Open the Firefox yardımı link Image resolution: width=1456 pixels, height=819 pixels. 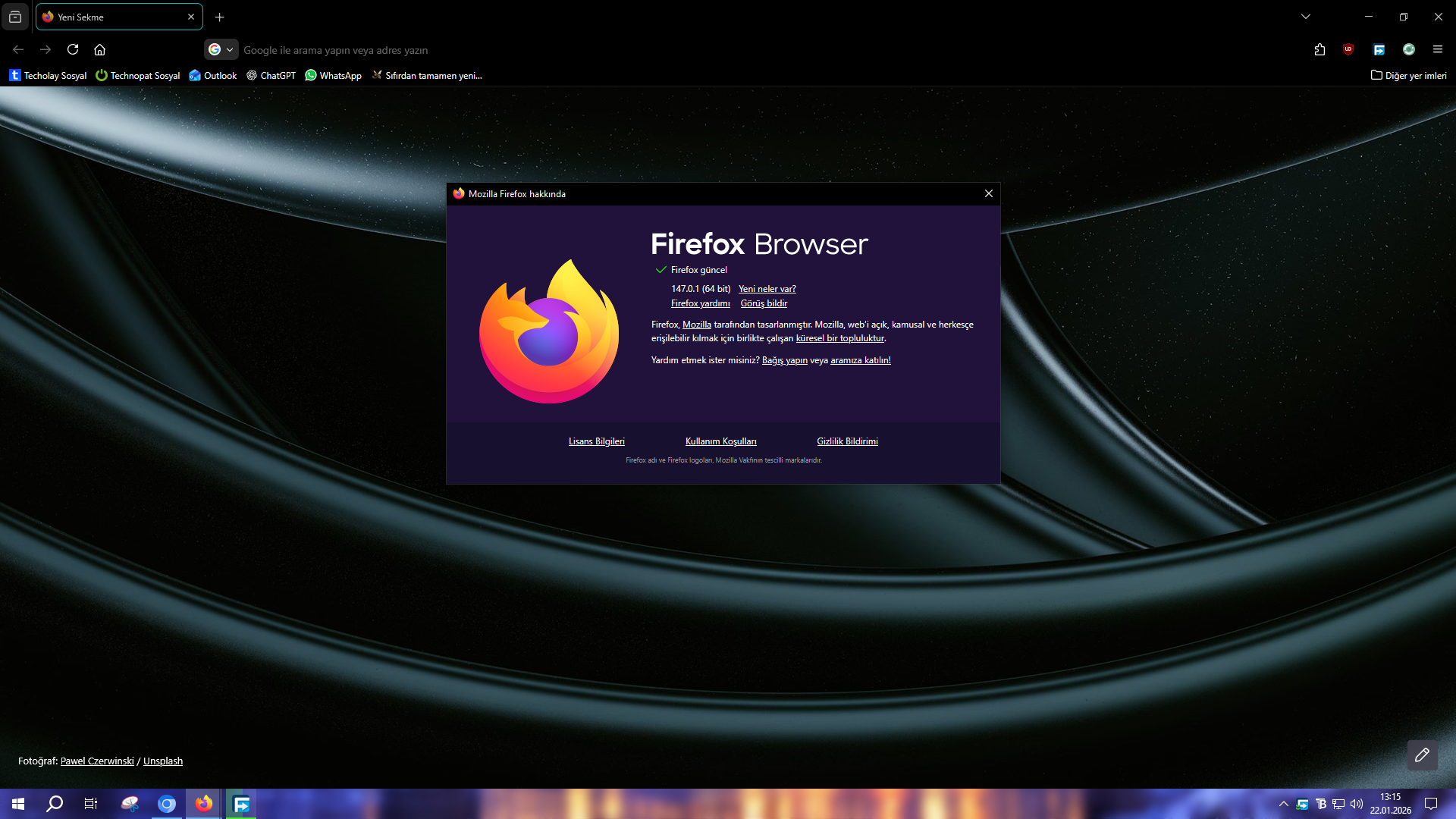[x=701, y=303]
